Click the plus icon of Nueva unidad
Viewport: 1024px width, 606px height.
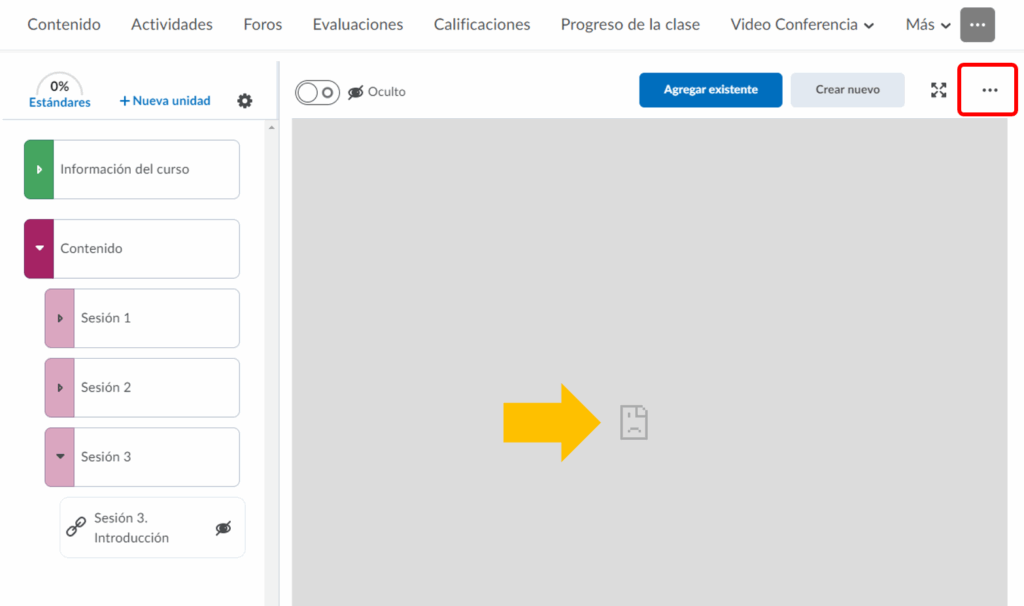click(x=125, y=101)
